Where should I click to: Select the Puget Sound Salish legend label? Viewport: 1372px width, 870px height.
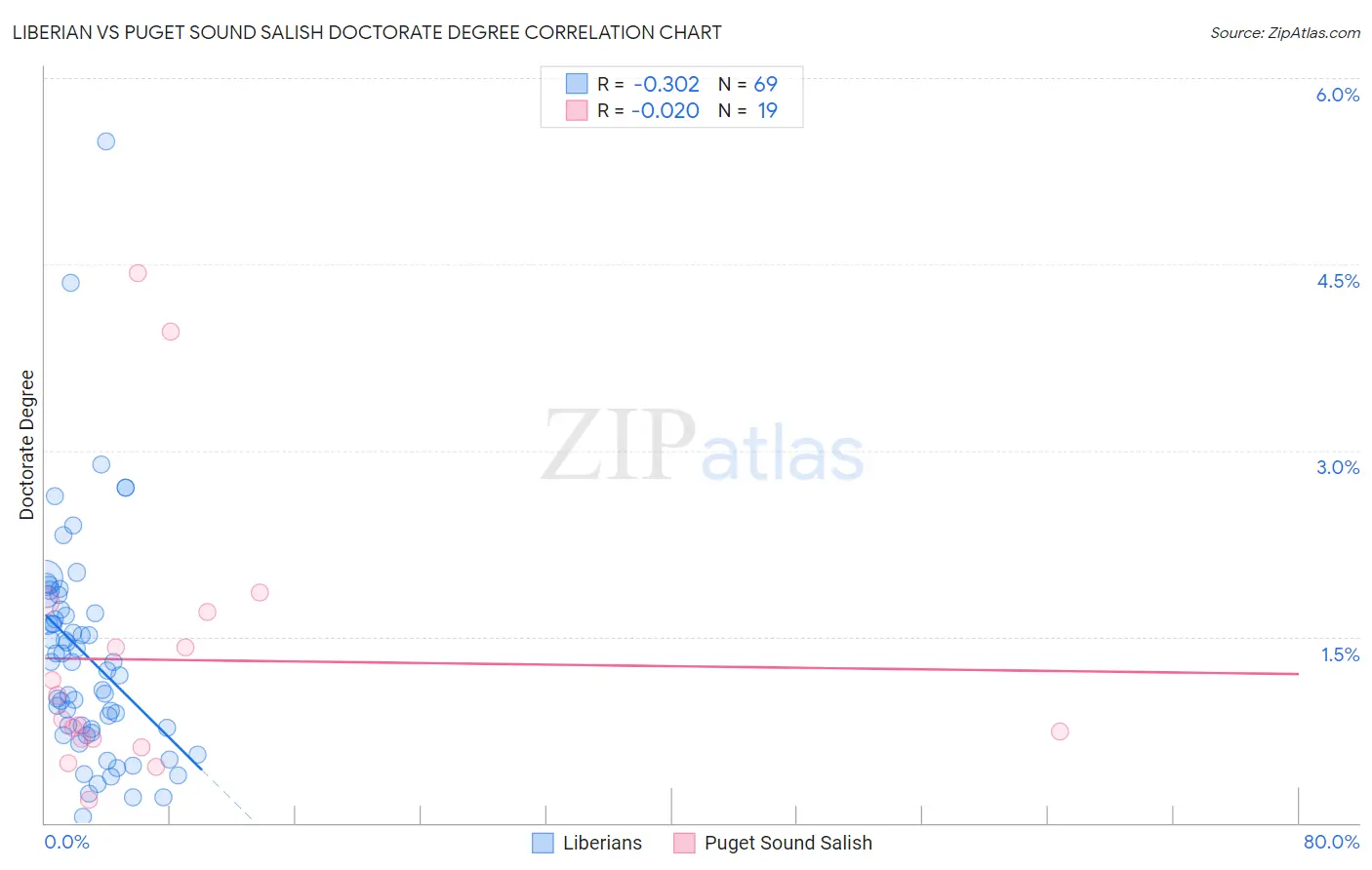click(x=788, y=843)
